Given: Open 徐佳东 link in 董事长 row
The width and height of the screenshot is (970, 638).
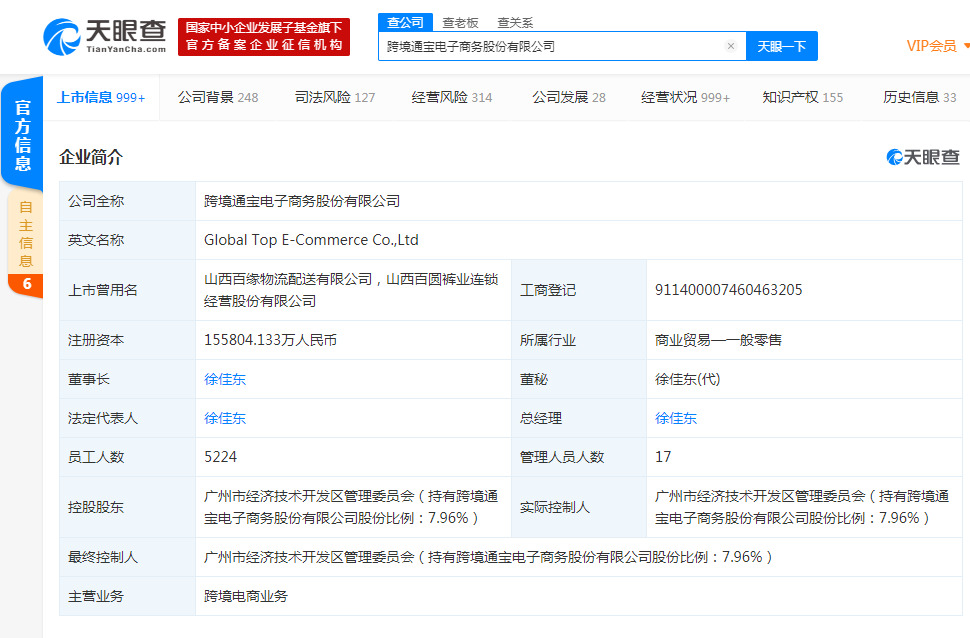Looking at the screenshot, I should 225,379.
